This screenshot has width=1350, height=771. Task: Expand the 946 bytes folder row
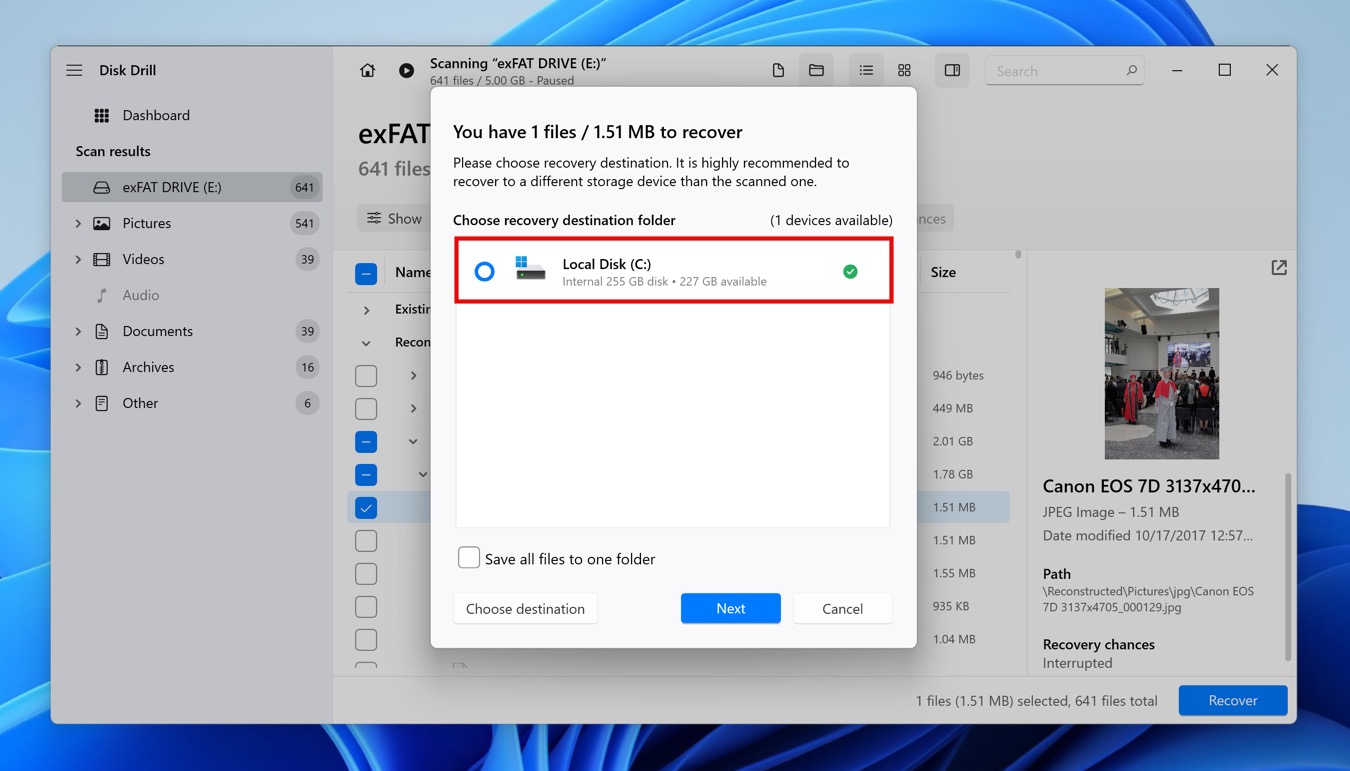click(413, 376)
